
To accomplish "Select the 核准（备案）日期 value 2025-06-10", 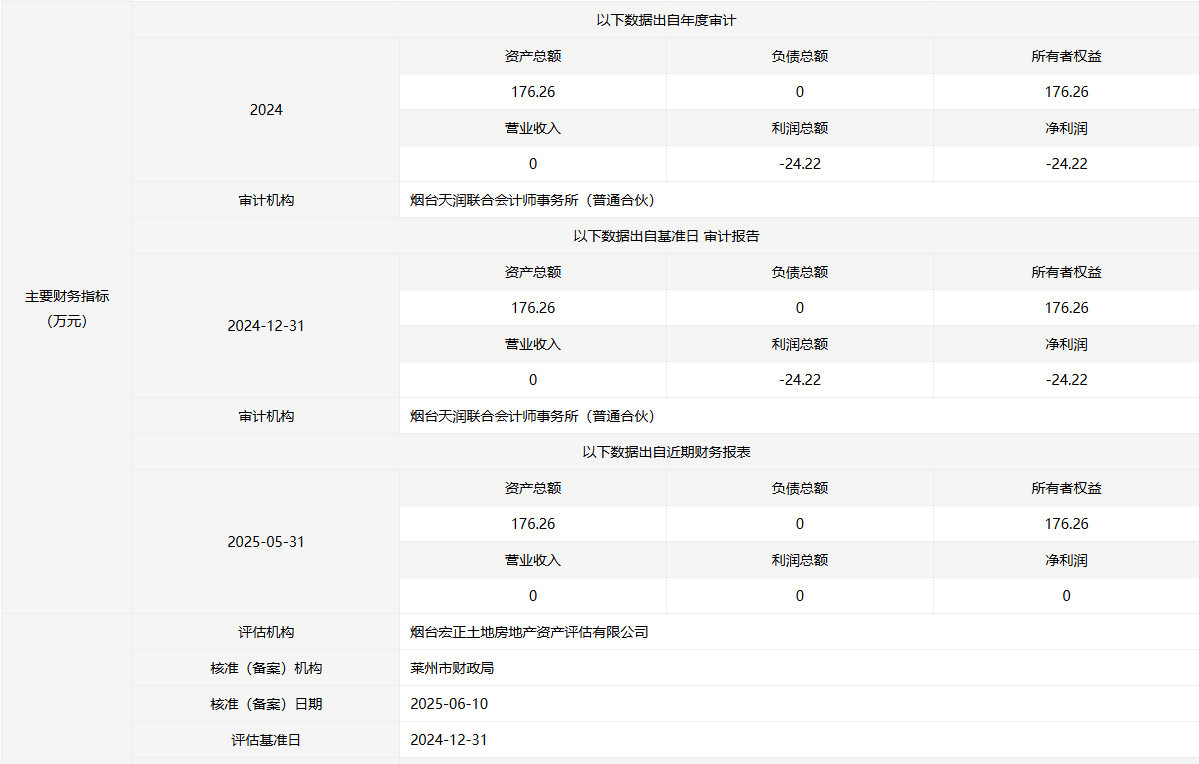I will [x=449, y=704].
